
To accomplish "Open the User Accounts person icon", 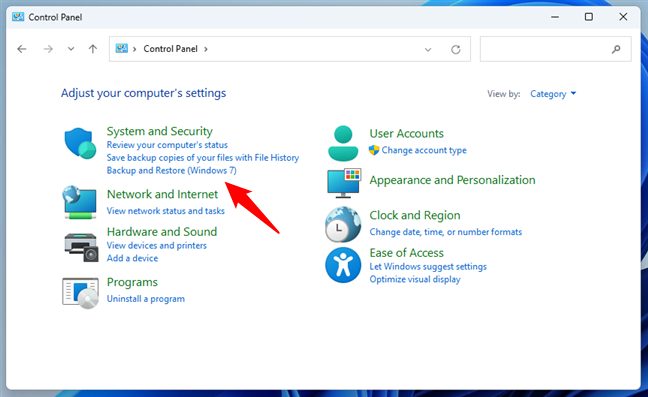I will point(343,143).
